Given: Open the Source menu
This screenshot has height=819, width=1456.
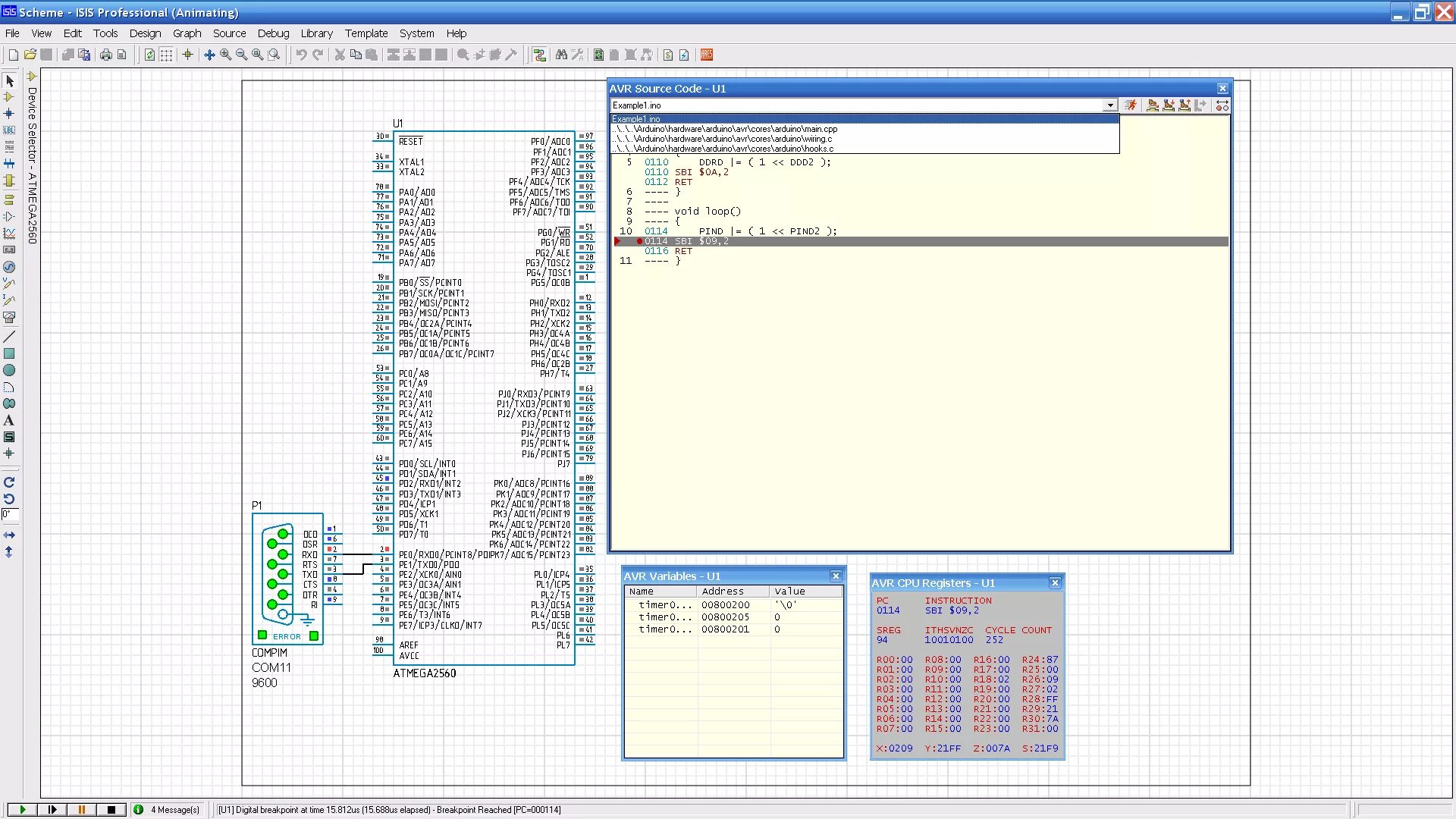Looking at the screenshot, I should (229, 33).
